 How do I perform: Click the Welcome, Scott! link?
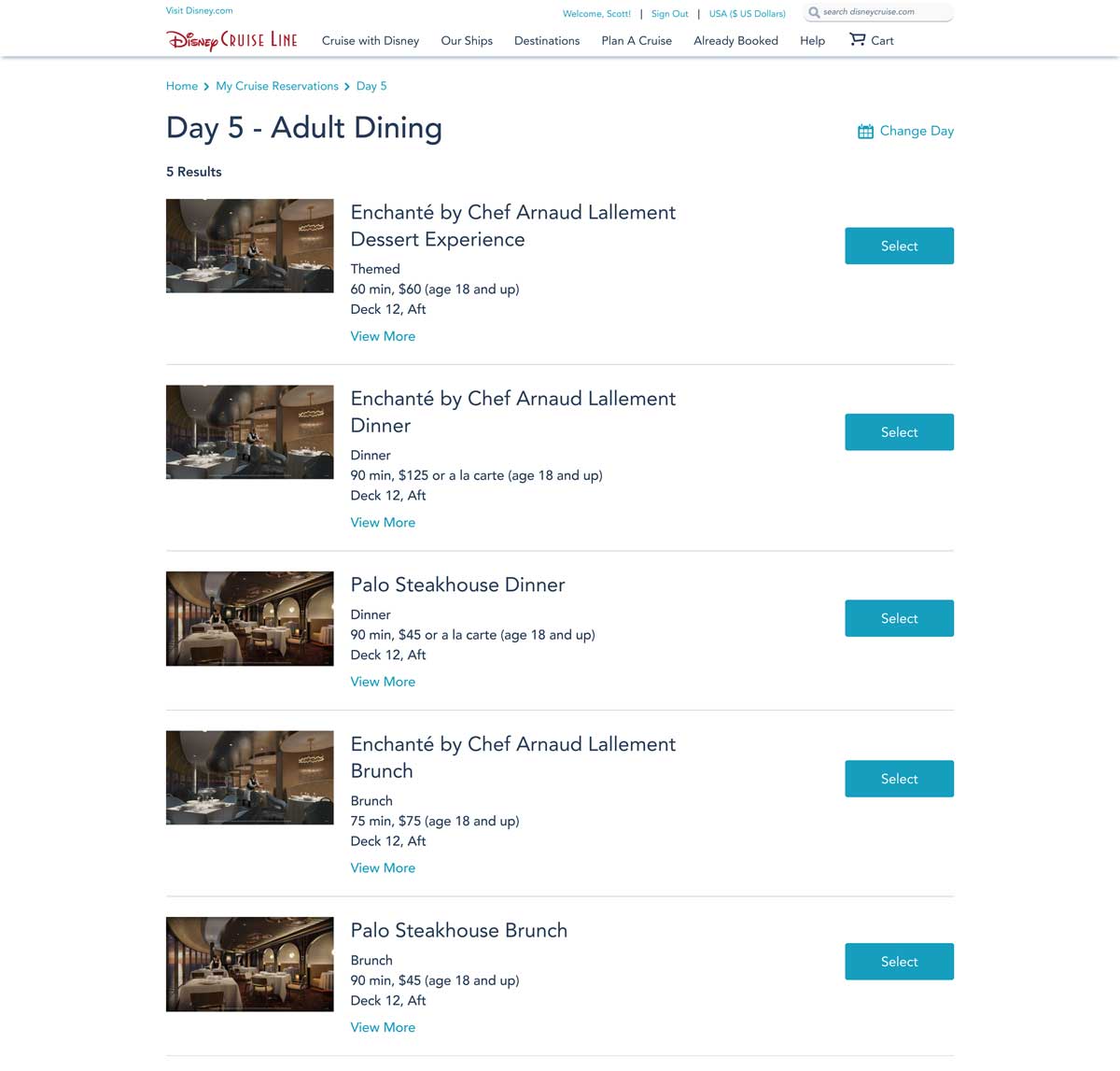(596, 14)
